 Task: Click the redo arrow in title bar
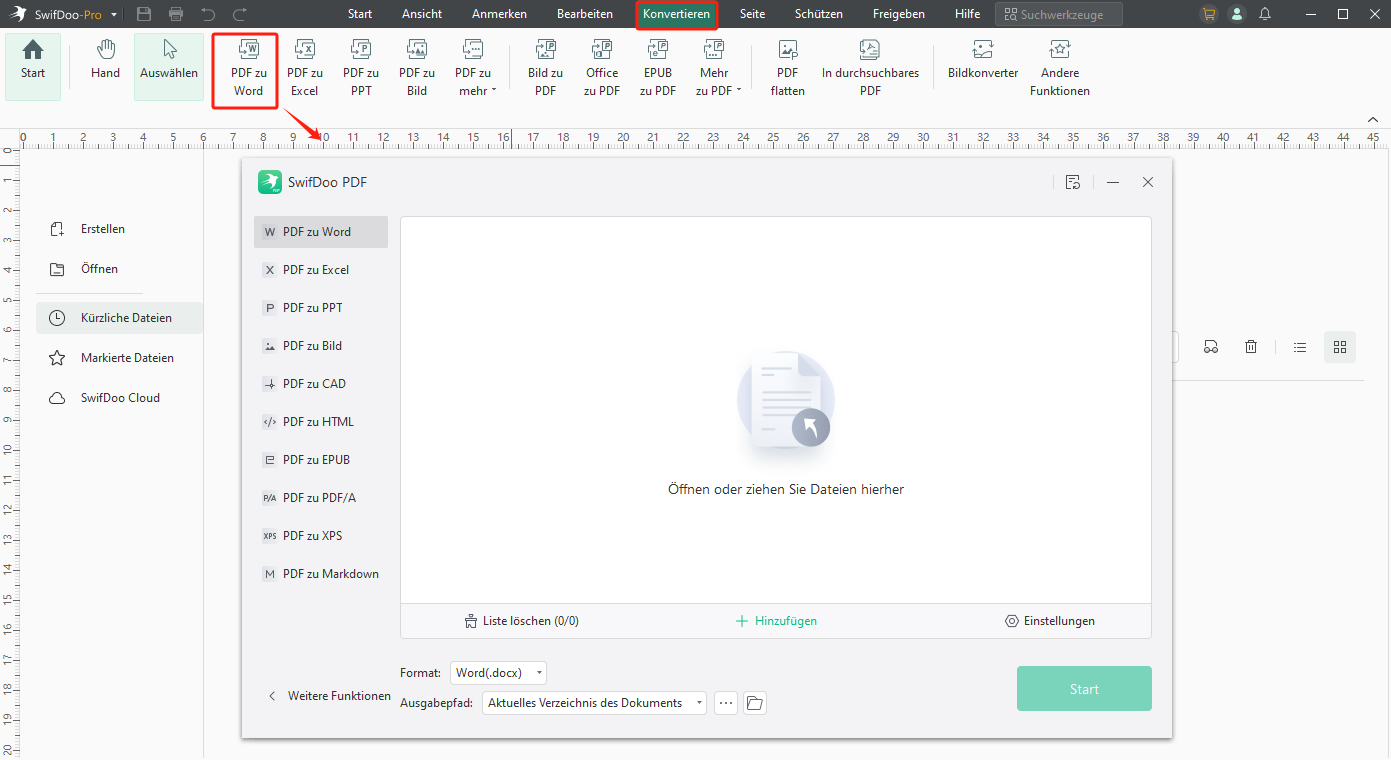point(240,14)
